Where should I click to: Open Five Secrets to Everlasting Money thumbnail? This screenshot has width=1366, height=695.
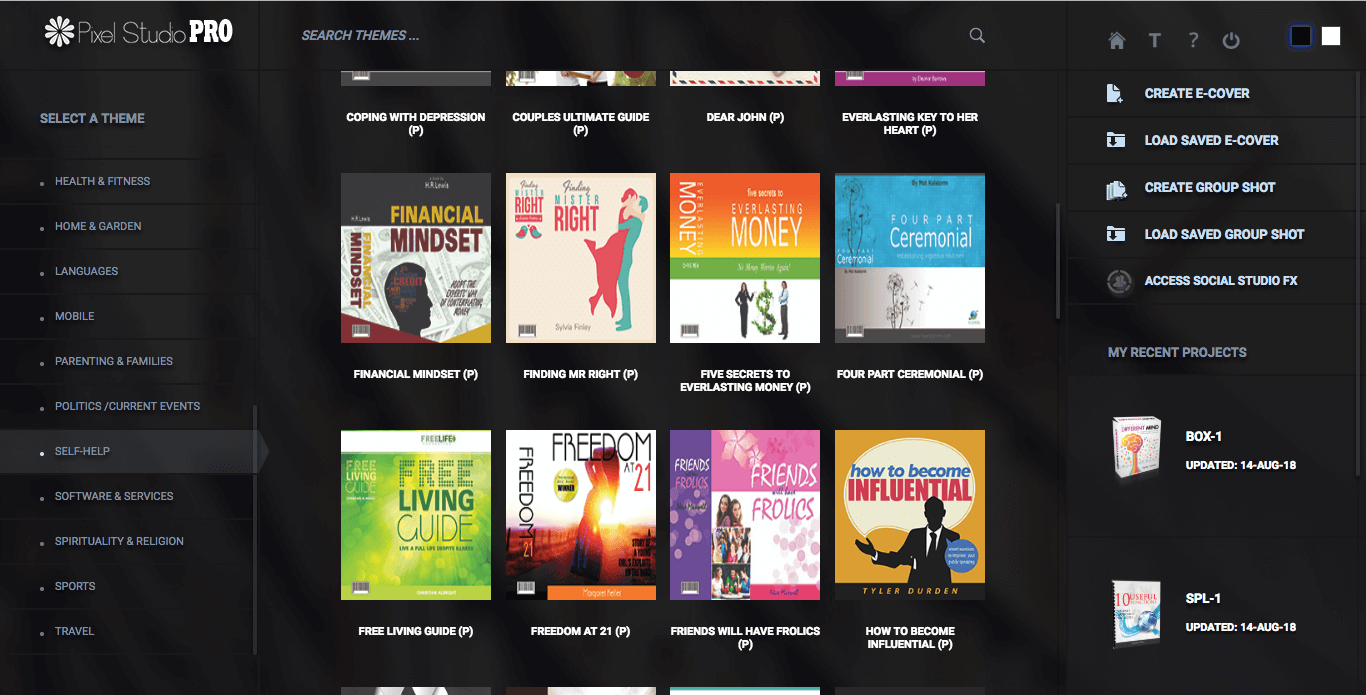[x=745, y=258]
